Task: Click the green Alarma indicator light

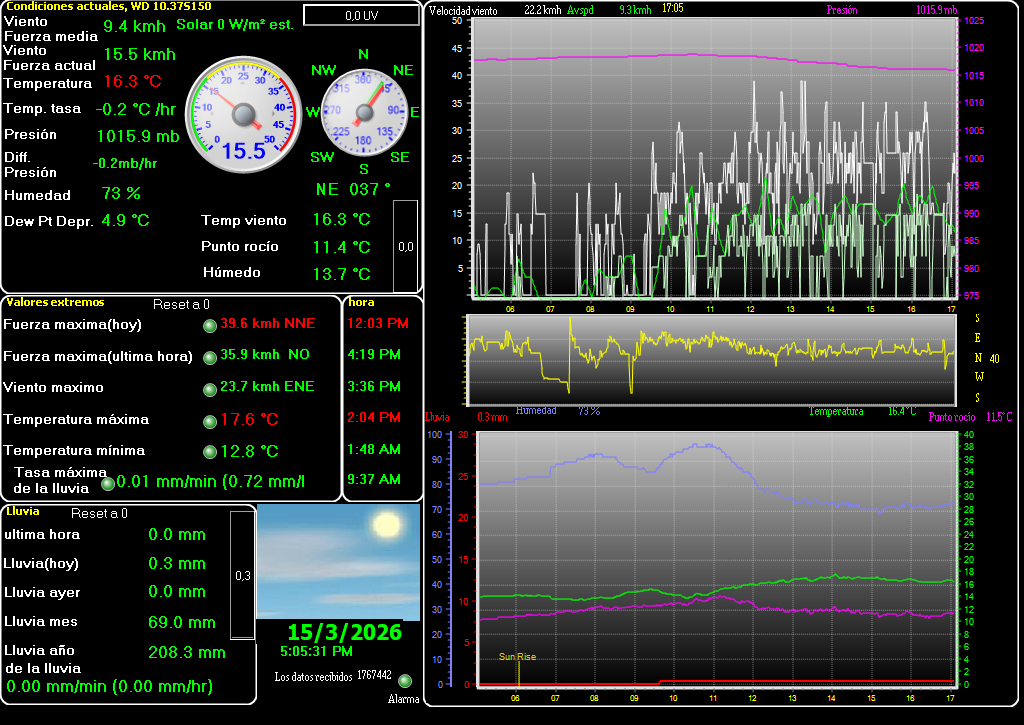Action: [405, 681]
